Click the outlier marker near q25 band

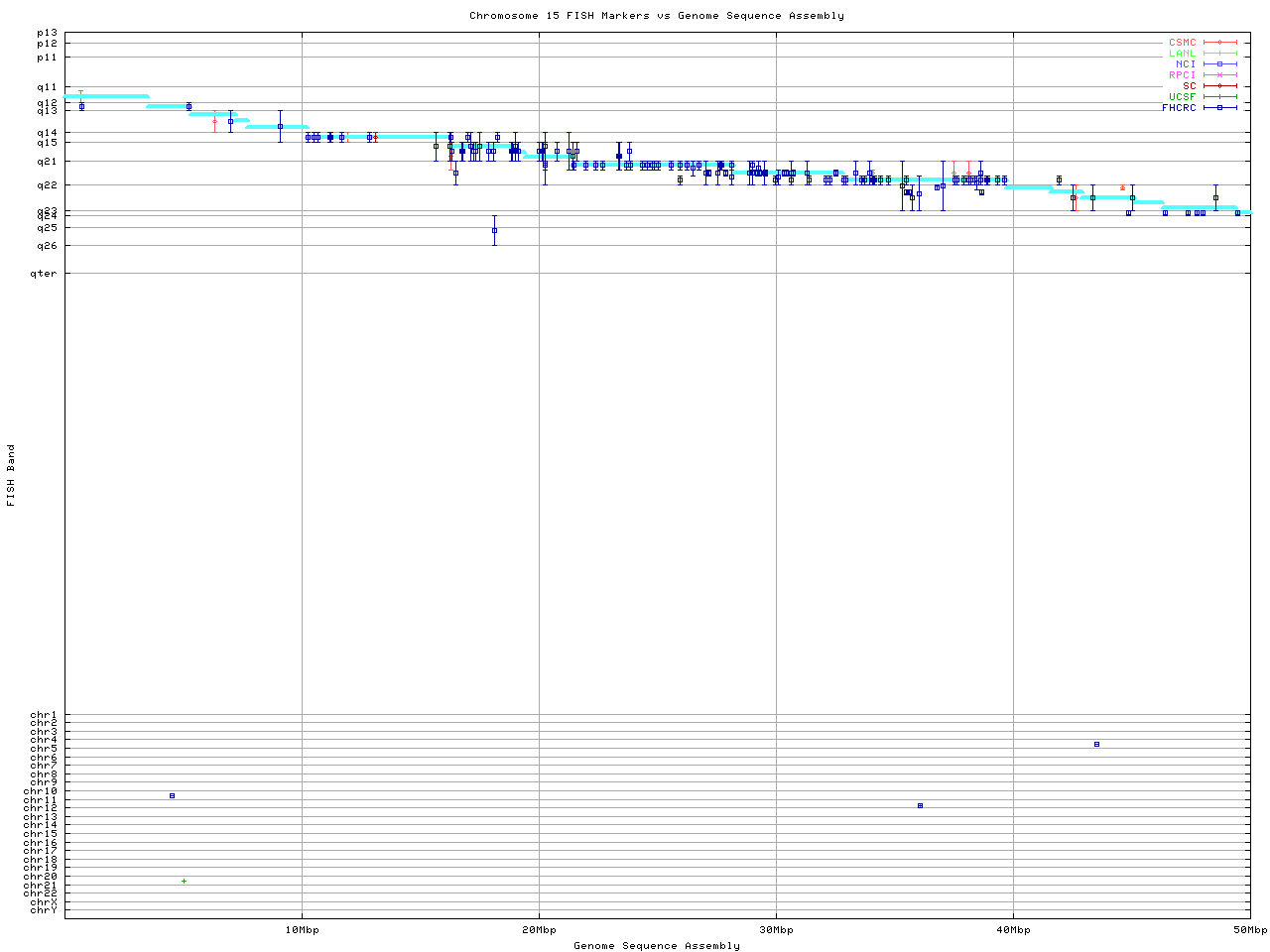coord(494,230)
